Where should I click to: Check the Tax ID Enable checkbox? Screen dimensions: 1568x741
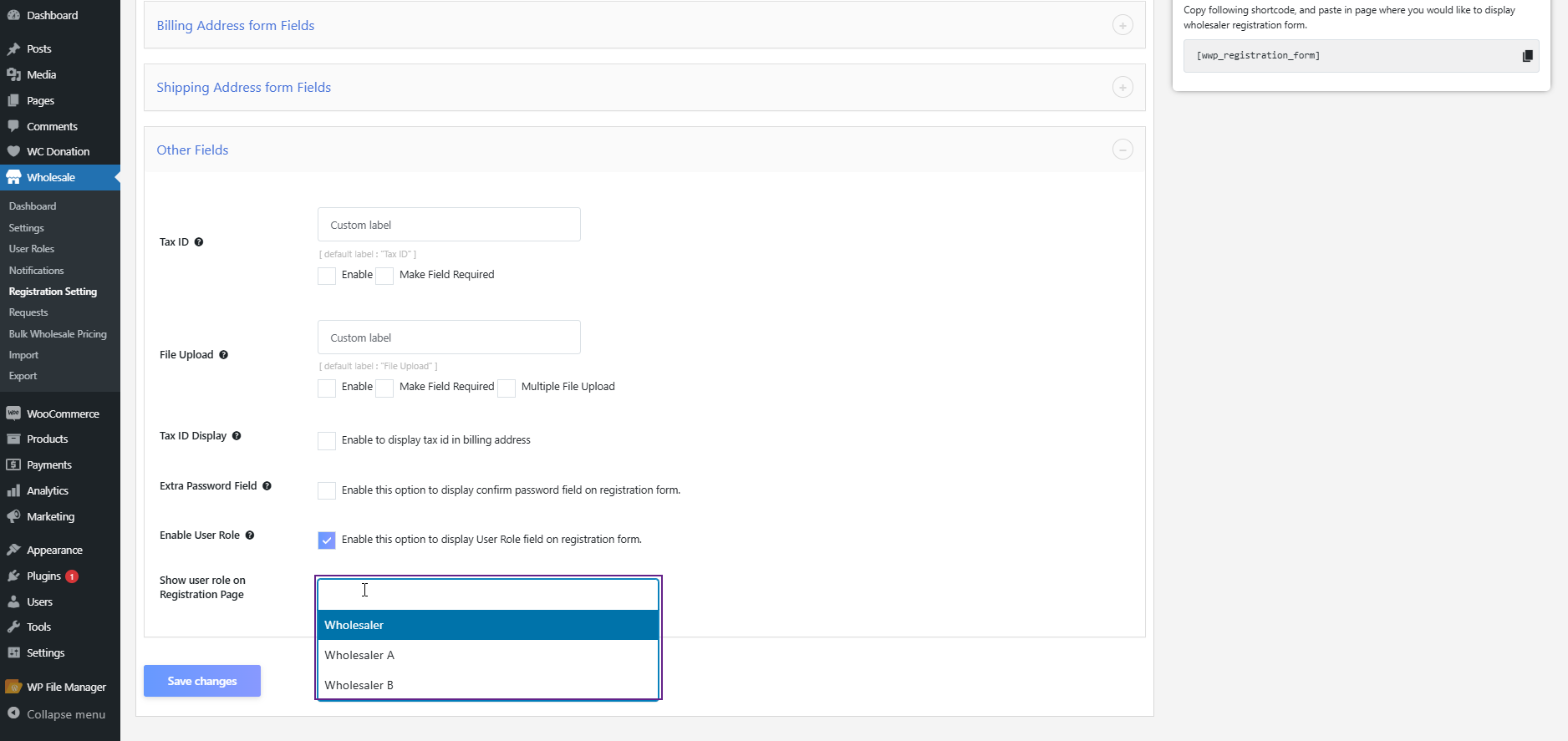pos(327,276)
